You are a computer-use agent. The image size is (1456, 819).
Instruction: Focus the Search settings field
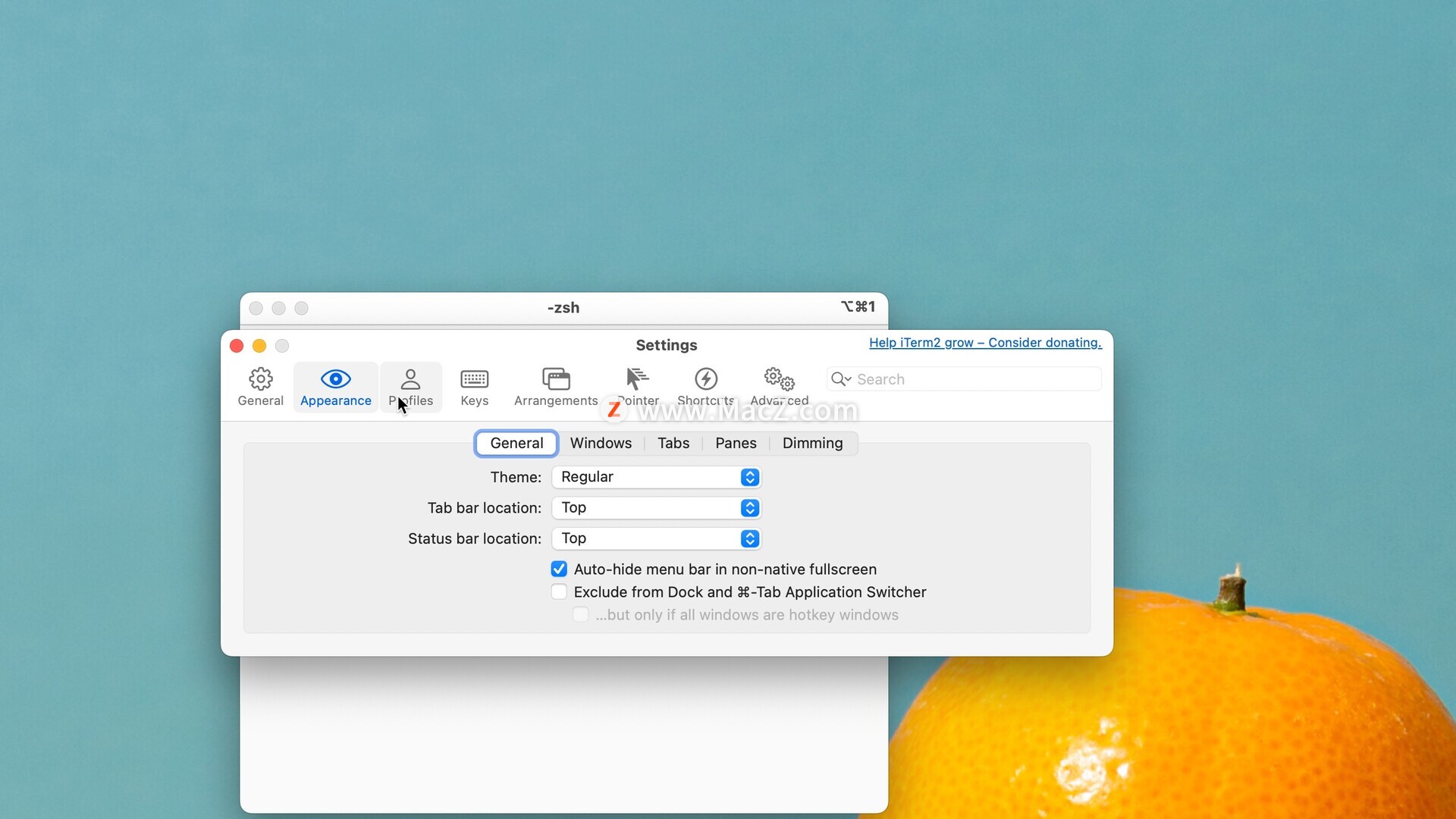964,379
